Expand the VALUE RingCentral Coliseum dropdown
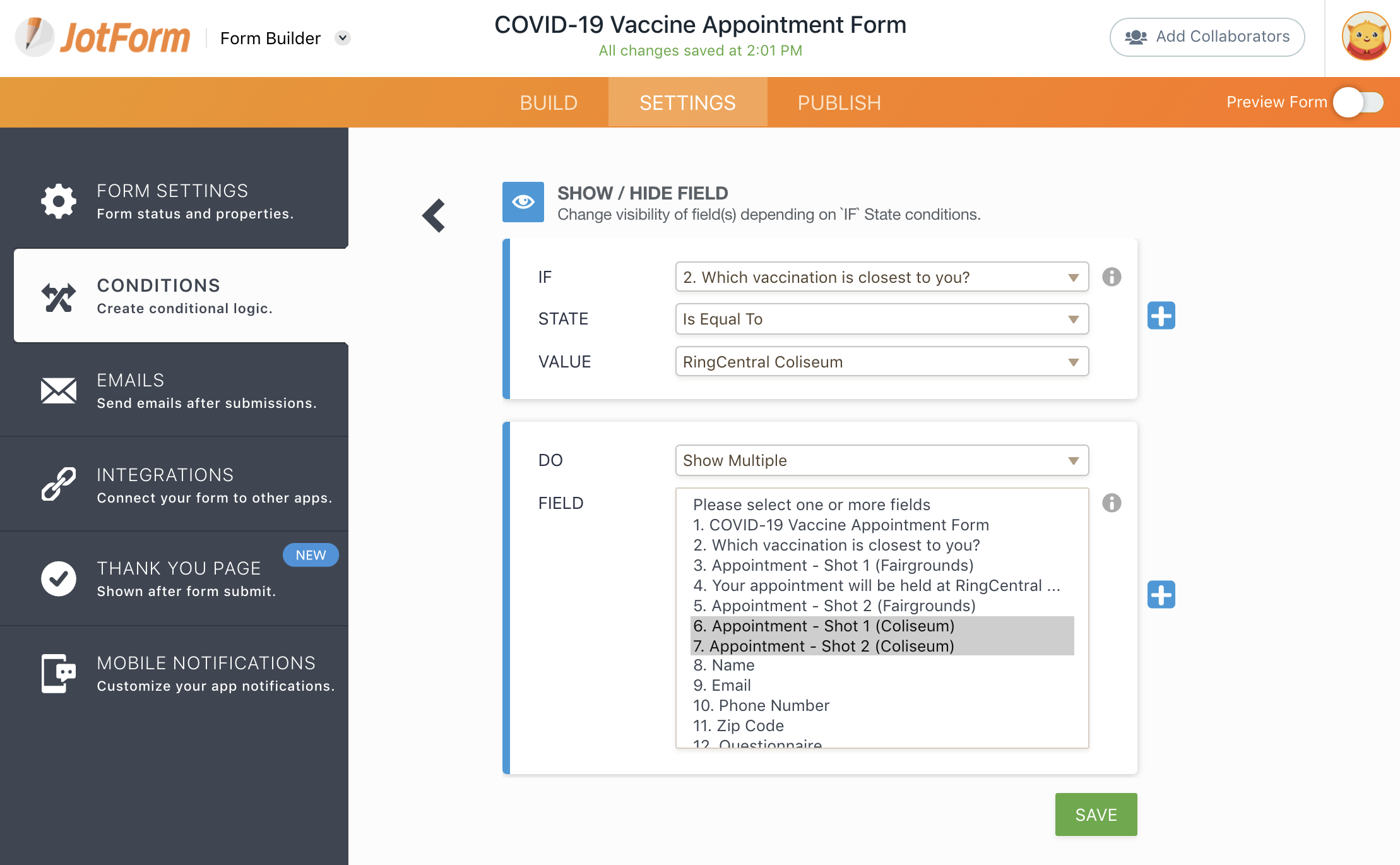 tap(881, 362)
